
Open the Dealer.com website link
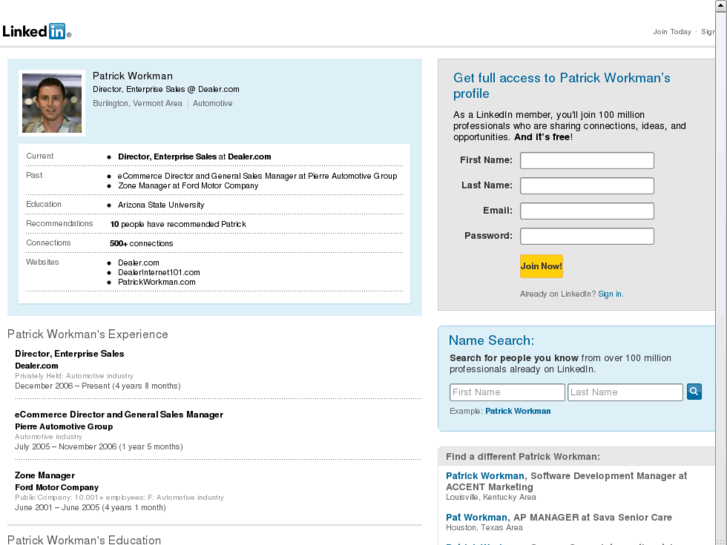click(138, 263)
